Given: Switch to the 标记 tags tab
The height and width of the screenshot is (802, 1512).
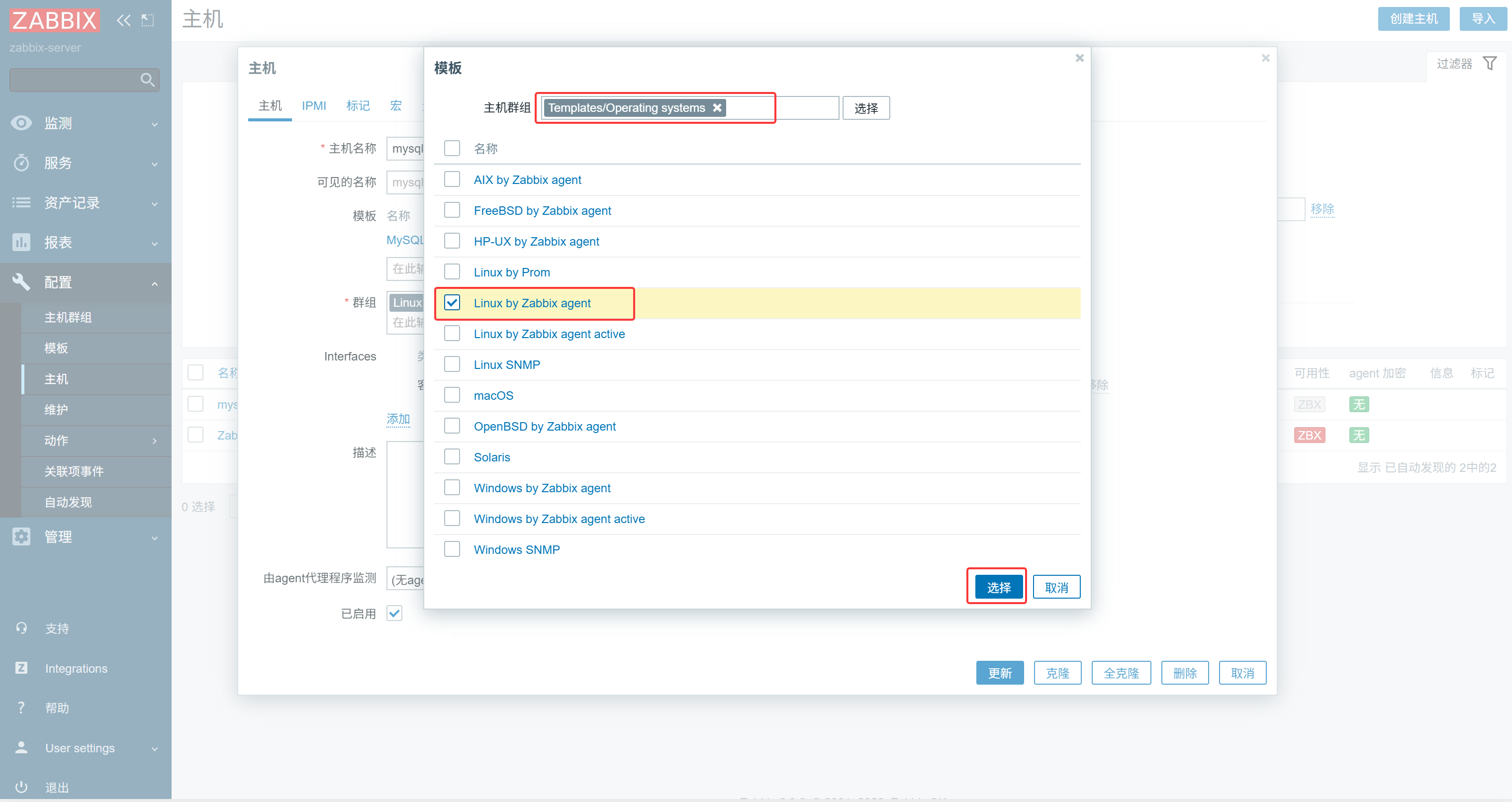Looking at the screenshot, I should 358,105.
